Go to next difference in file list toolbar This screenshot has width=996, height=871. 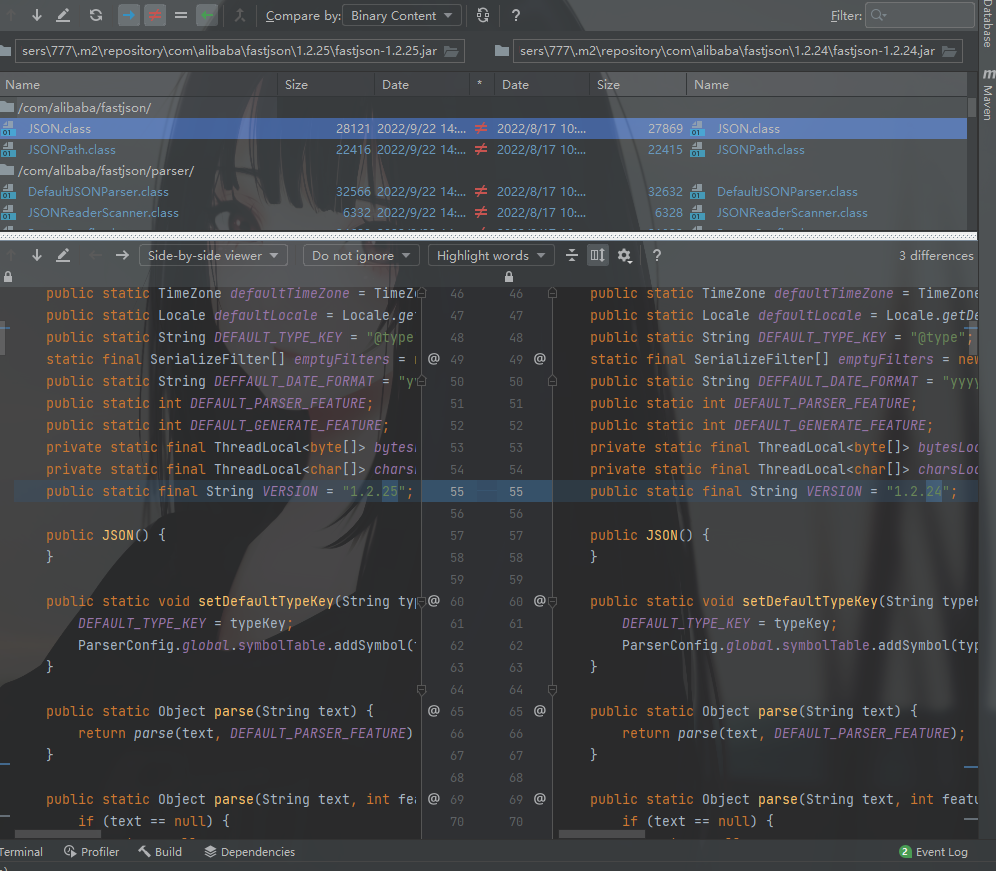37,15
